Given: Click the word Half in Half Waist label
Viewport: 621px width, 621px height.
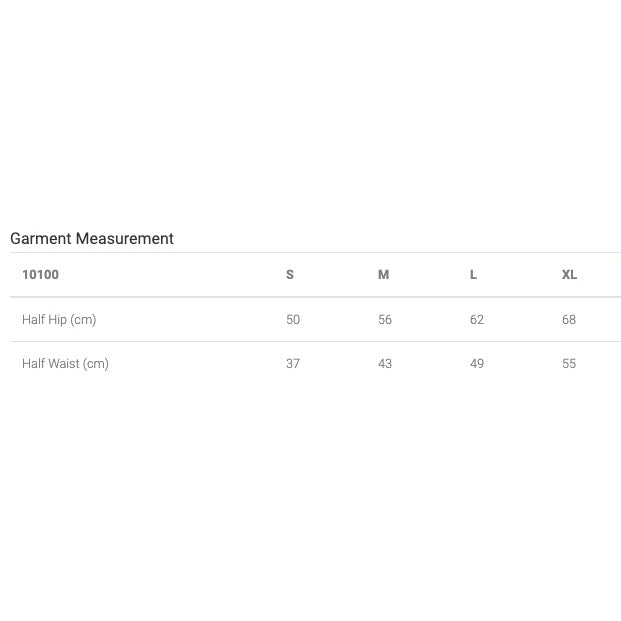Looking at the screenshot, I should click(33, 364).
